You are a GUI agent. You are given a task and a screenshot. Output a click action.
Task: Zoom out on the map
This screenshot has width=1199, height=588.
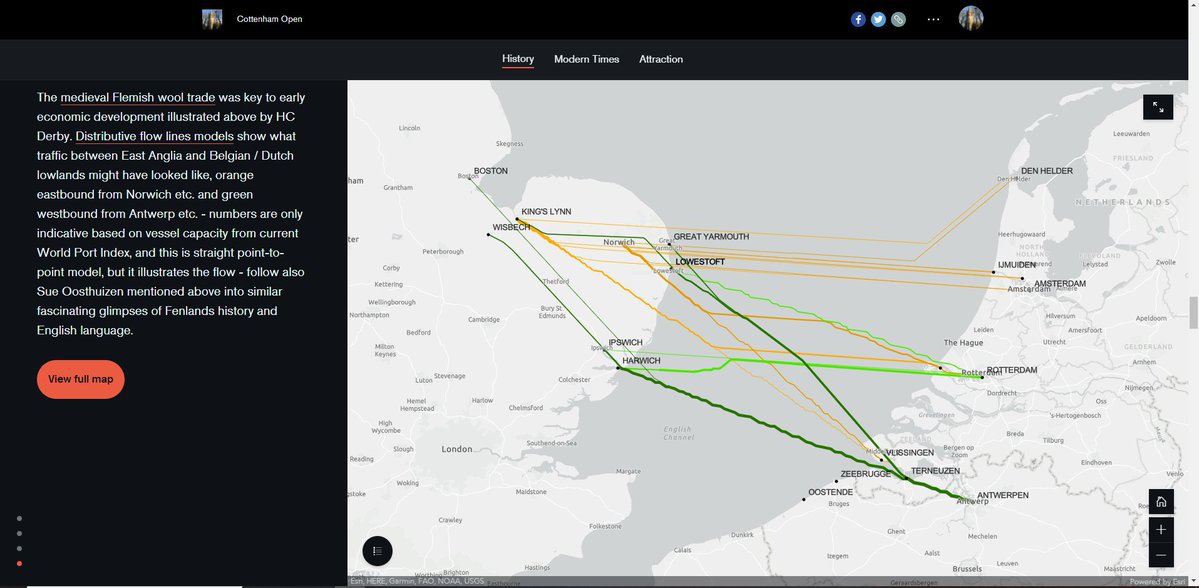coord(1160,555)
